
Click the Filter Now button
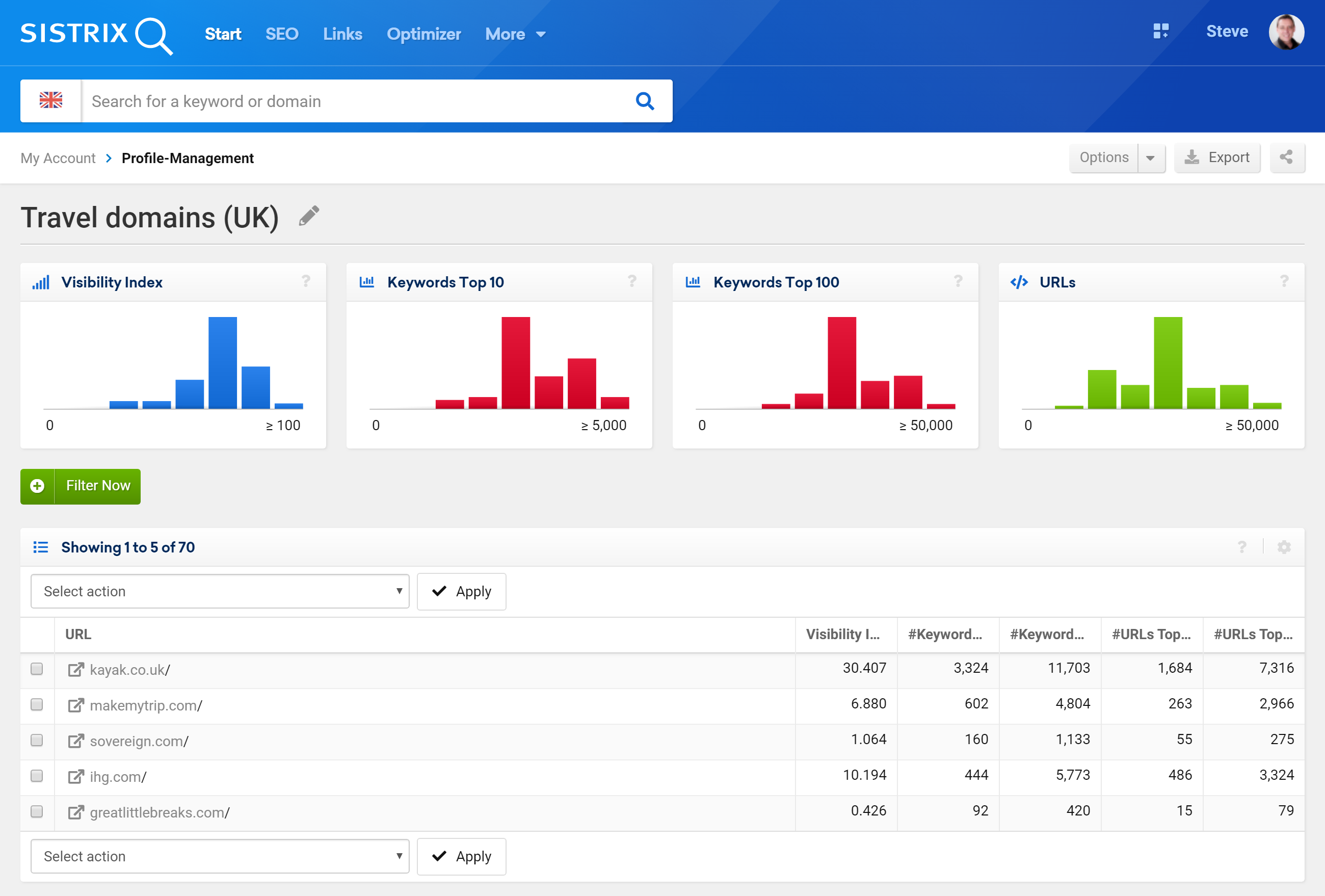81,486
